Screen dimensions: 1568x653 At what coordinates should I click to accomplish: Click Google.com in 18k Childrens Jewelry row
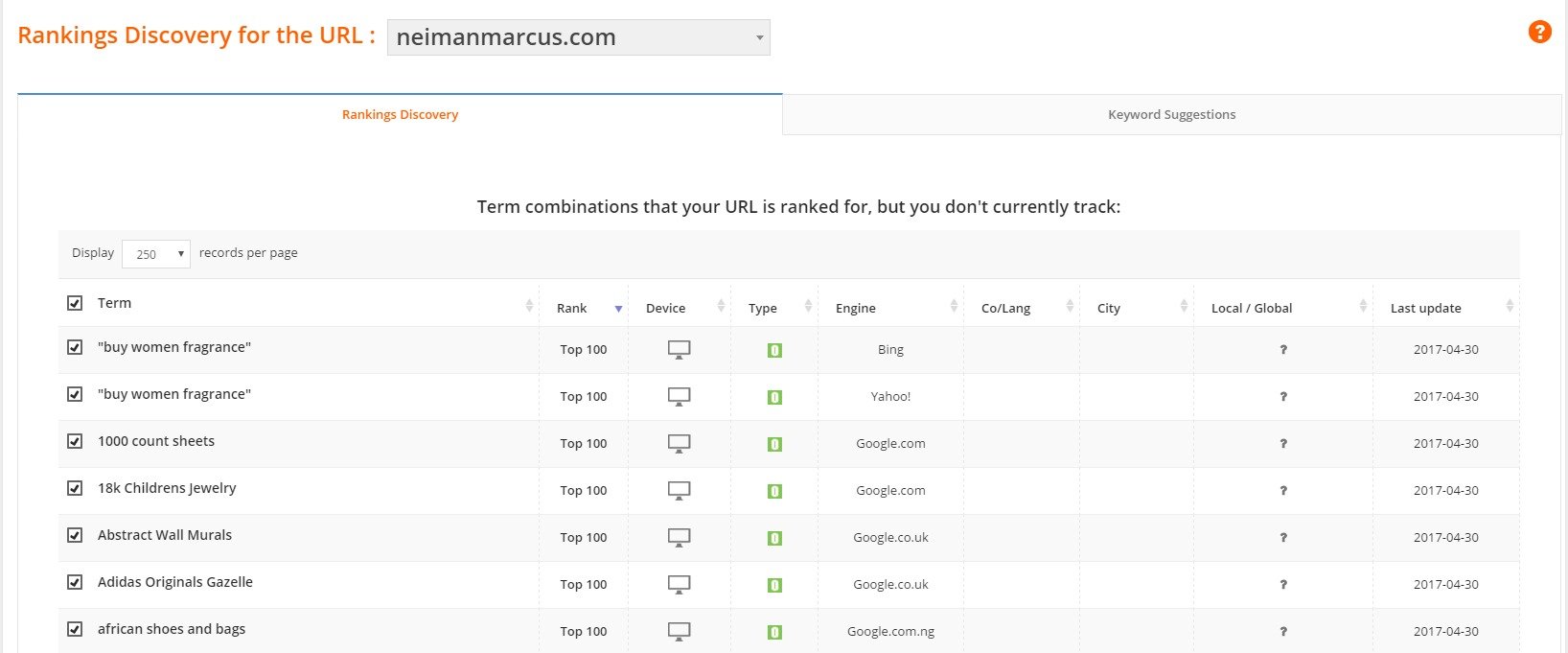point(890,491)
